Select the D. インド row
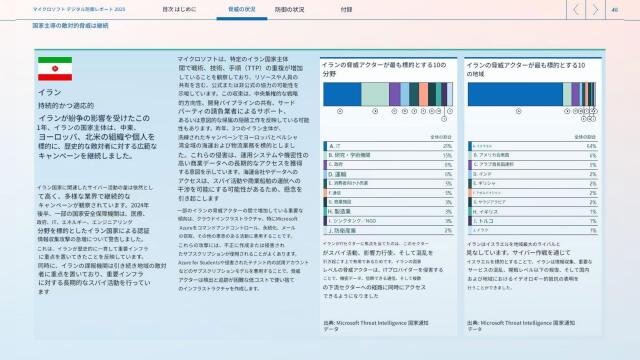640x360 pixels. pos(533,174)
